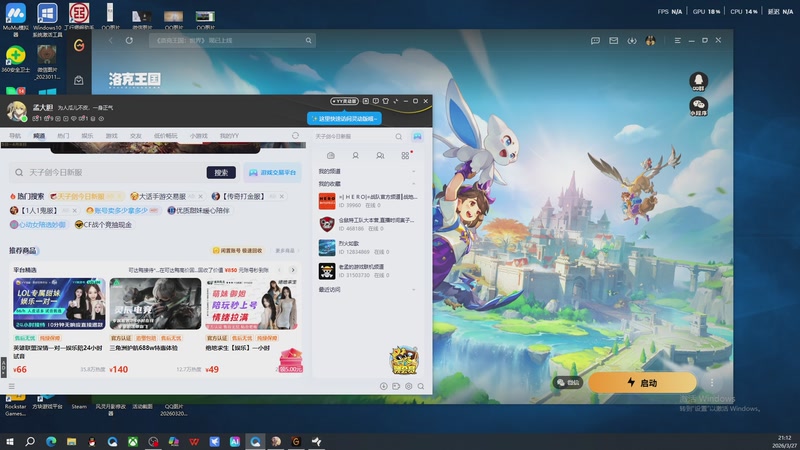Switch to the 小游戏 tab
The width and height of the screenshot is (800, 450).
coord(198,136)
